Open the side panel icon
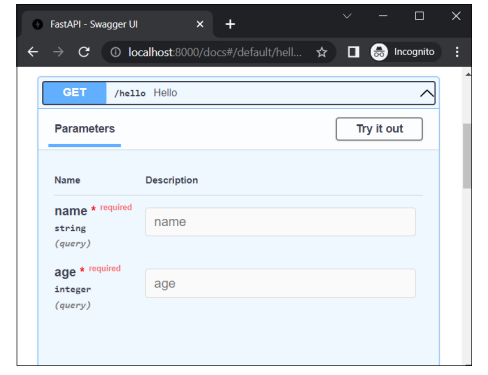Image resolution: width=488 pixels, height=375 pixels. tap(353, 52)
